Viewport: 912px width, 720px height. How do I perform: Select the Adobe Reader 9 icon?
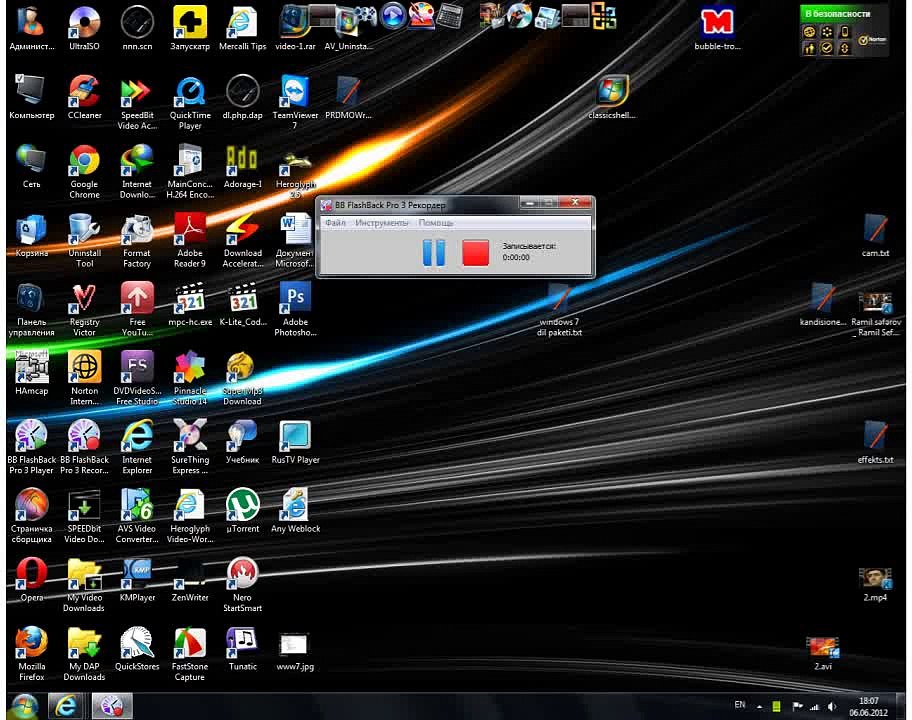[x=190, y=241]
